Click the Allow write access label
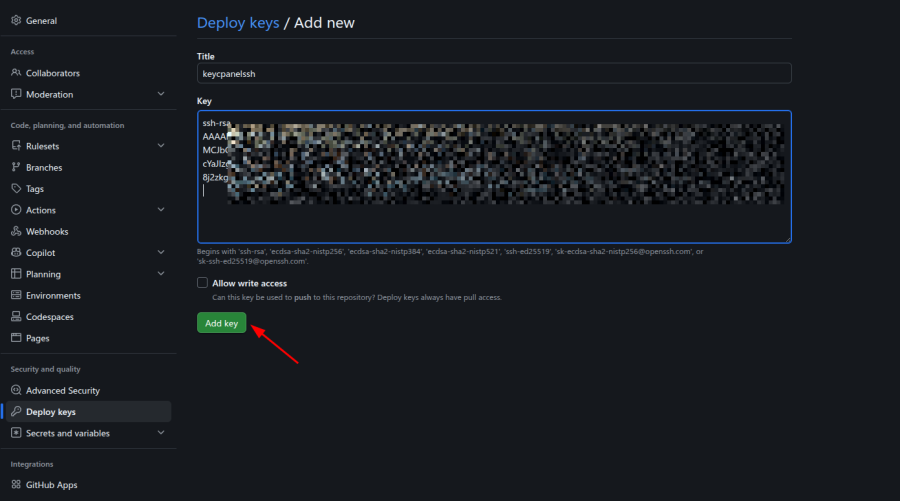 [250, 283]
